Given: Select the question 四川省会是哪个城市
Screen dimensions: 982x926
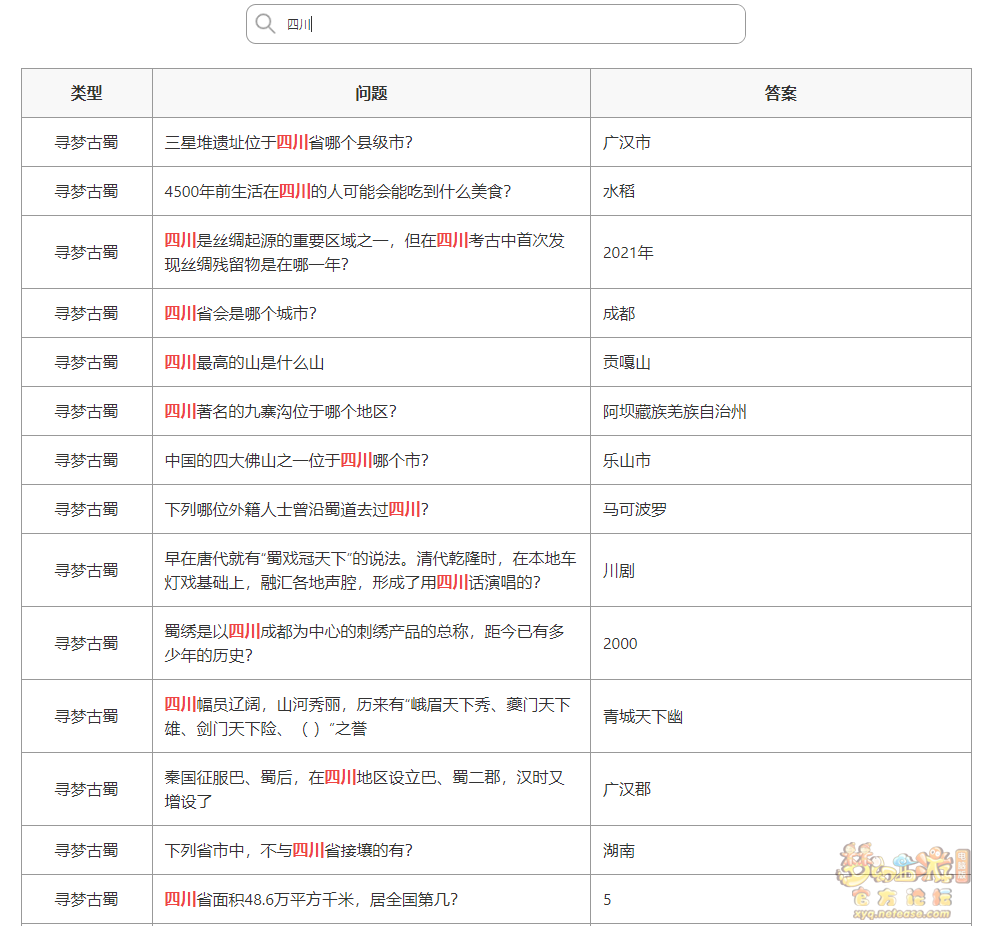Looking at the screenshot, I should pyautogui.click(x=241, y=313).
